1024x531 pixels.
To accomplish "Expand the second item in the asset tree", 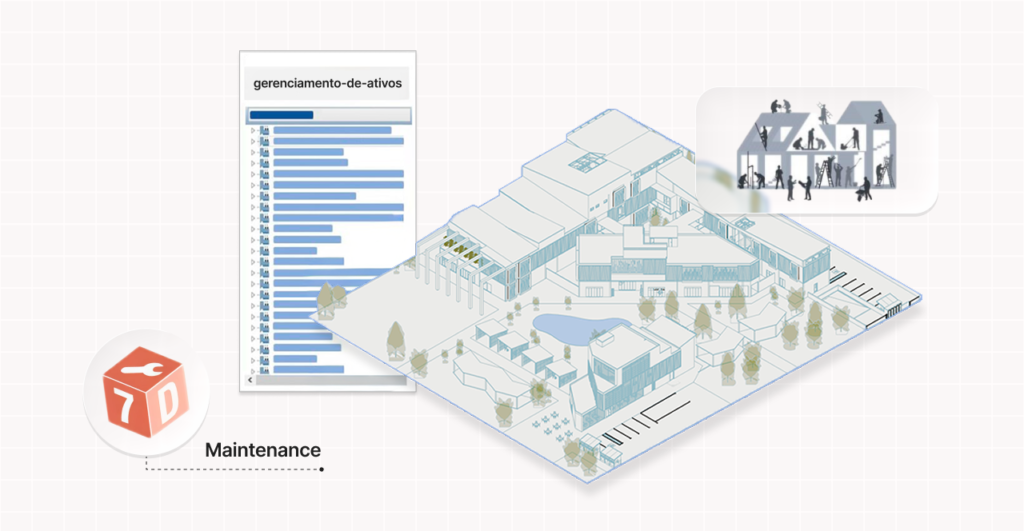I will [253, 141].
